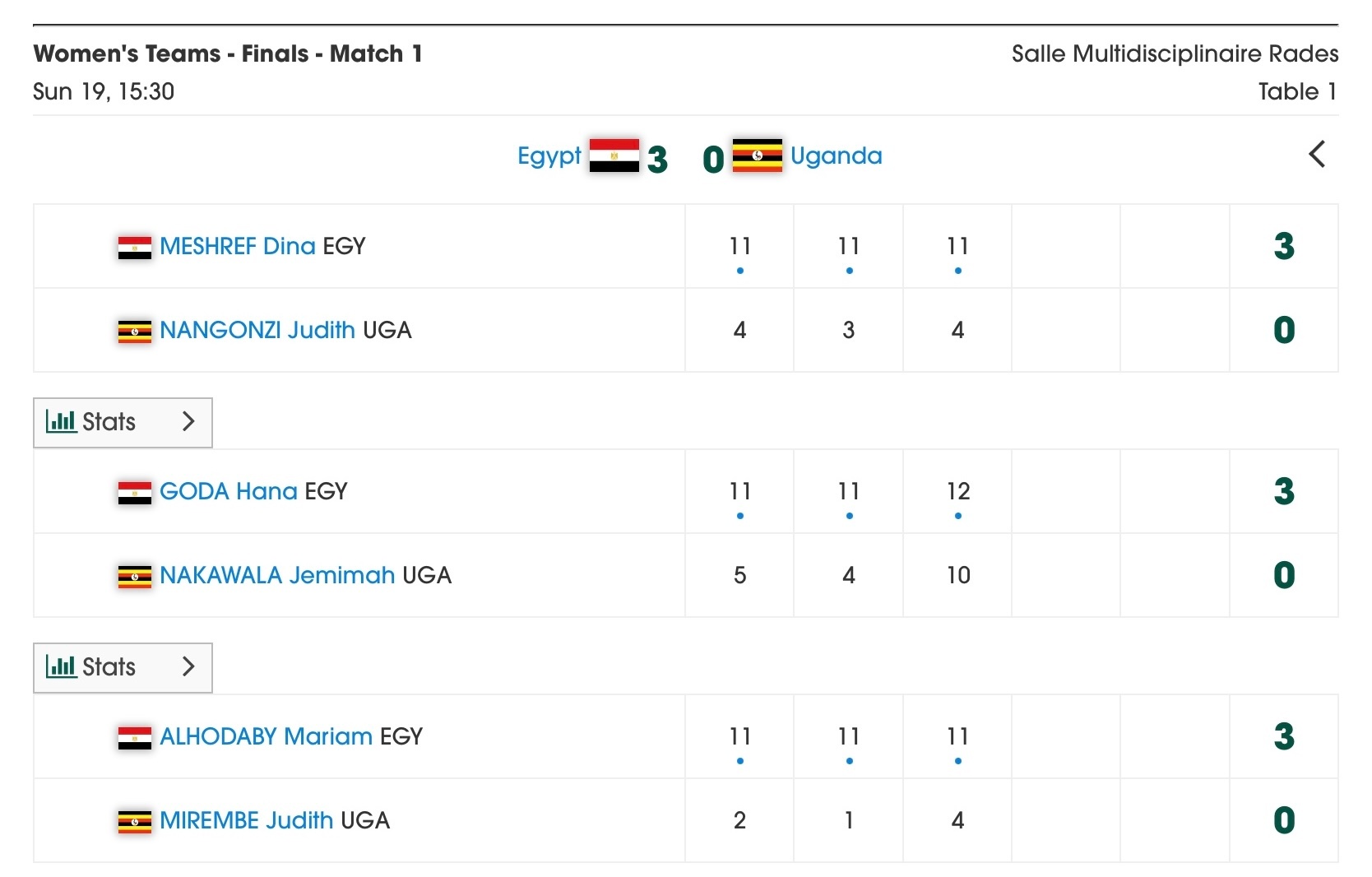Click the flag beside NAKAWALA Jemimah
Viewport: 1372px width, 877px height.
tap(135, 576)
